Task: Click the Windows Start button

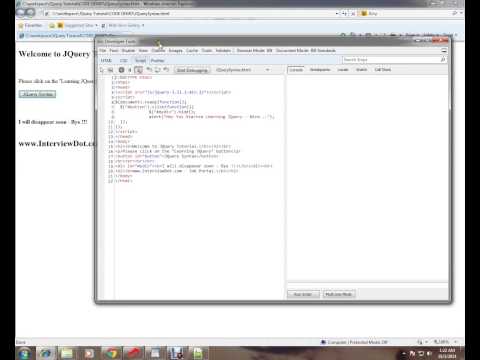Action: [25, 353]
